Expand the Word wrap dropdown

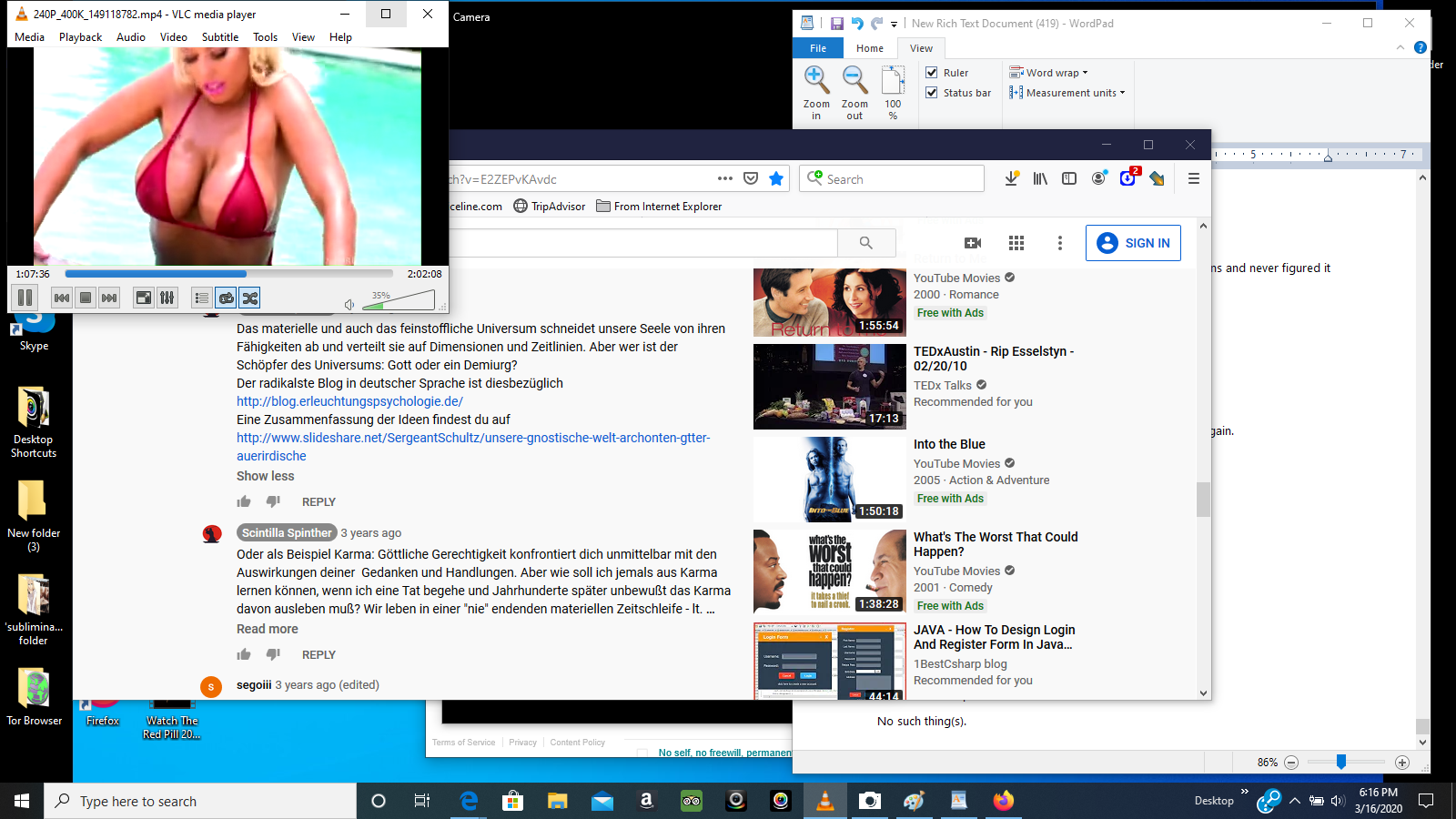pyautogui.click(x=1048, y=73)
